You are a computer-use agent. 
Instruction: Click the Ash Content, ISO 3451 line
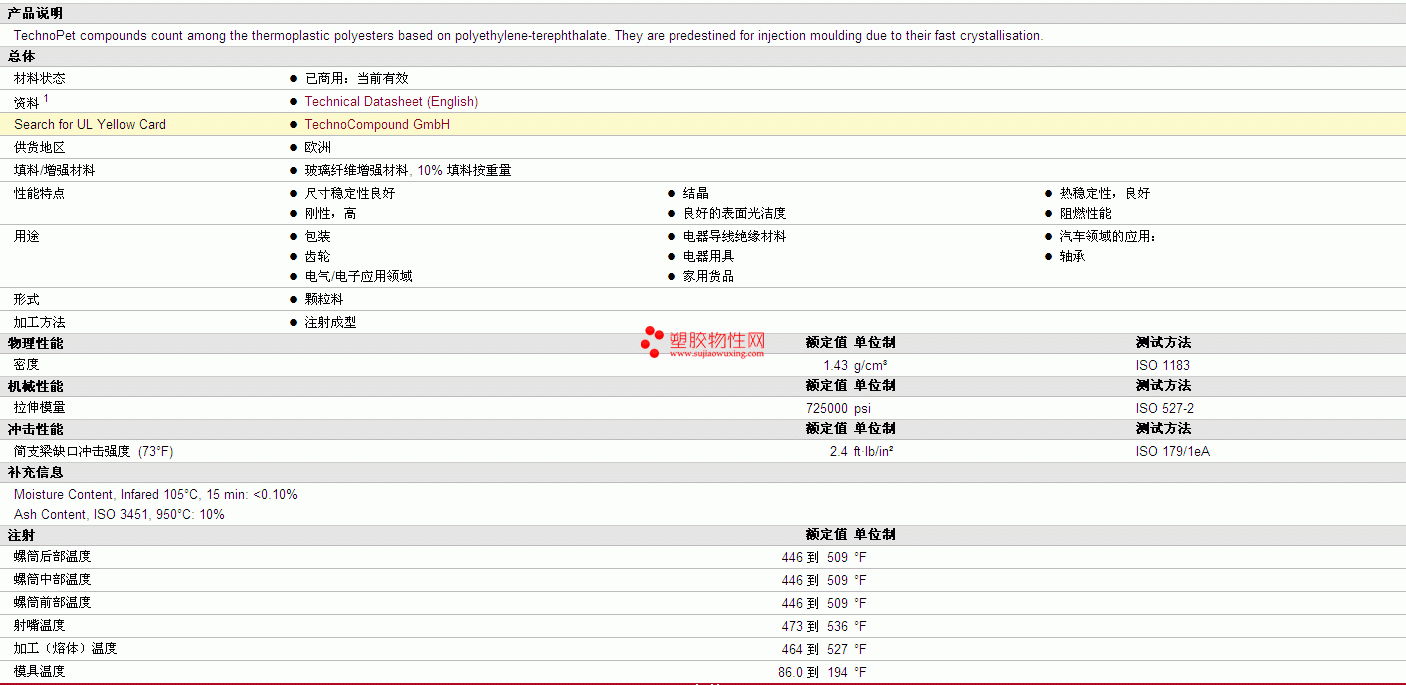119,514
